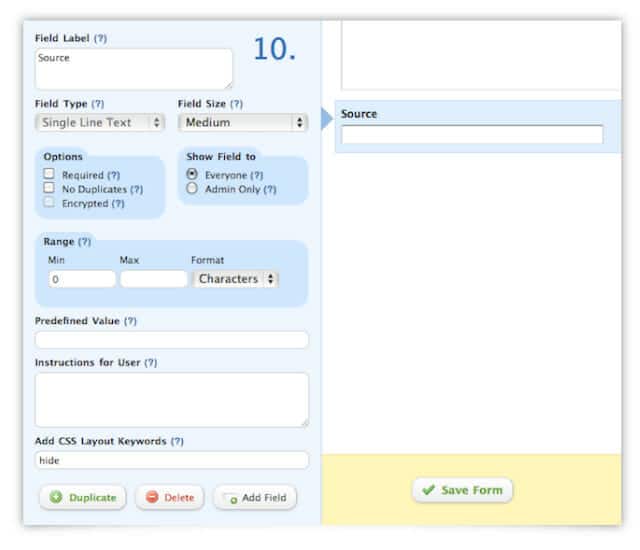The height and width of the screenshot is (550, 640).
Task: Click the Range Min input field
Action: click(x=82, y=279)
